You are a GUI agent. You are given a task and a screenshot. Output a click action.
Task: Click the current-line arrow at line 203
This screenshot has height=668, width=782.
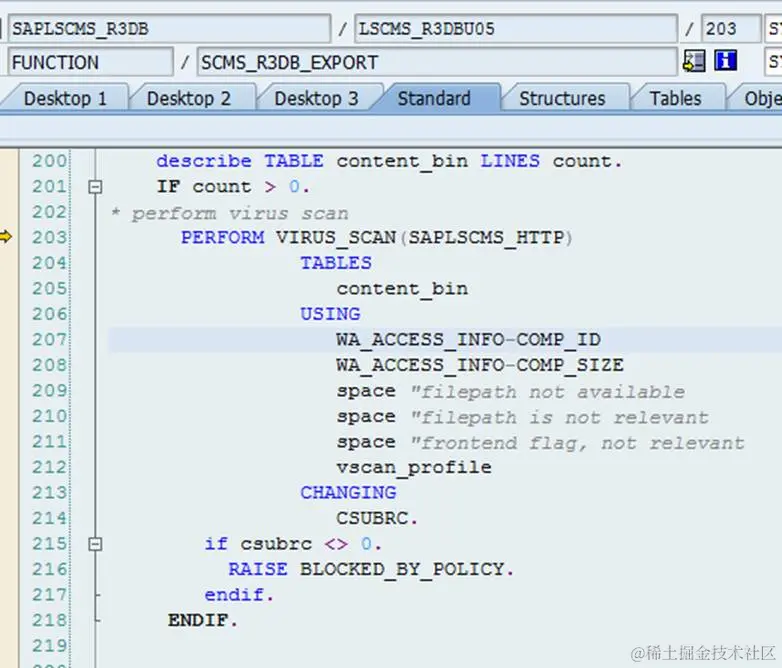click(6, 236)
